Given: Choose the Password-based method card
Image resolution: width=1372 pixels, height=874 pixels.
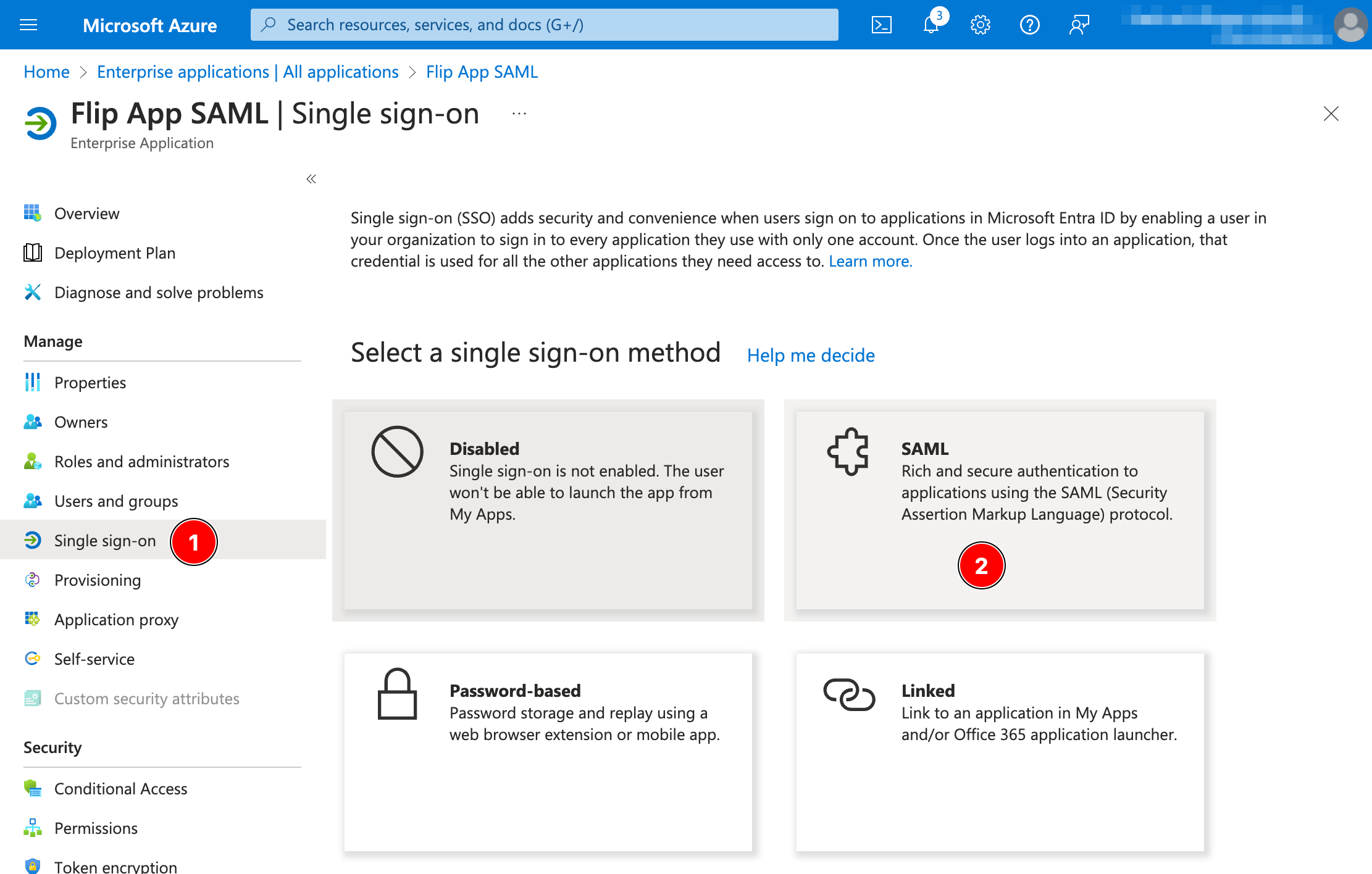Looking at the screenshot, I should pos(548,752).
